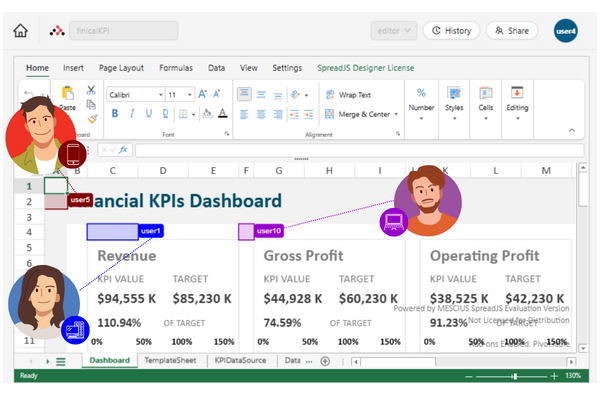Increase font size with large A icon
Screen dimensions: 600x400
(202, 94)
